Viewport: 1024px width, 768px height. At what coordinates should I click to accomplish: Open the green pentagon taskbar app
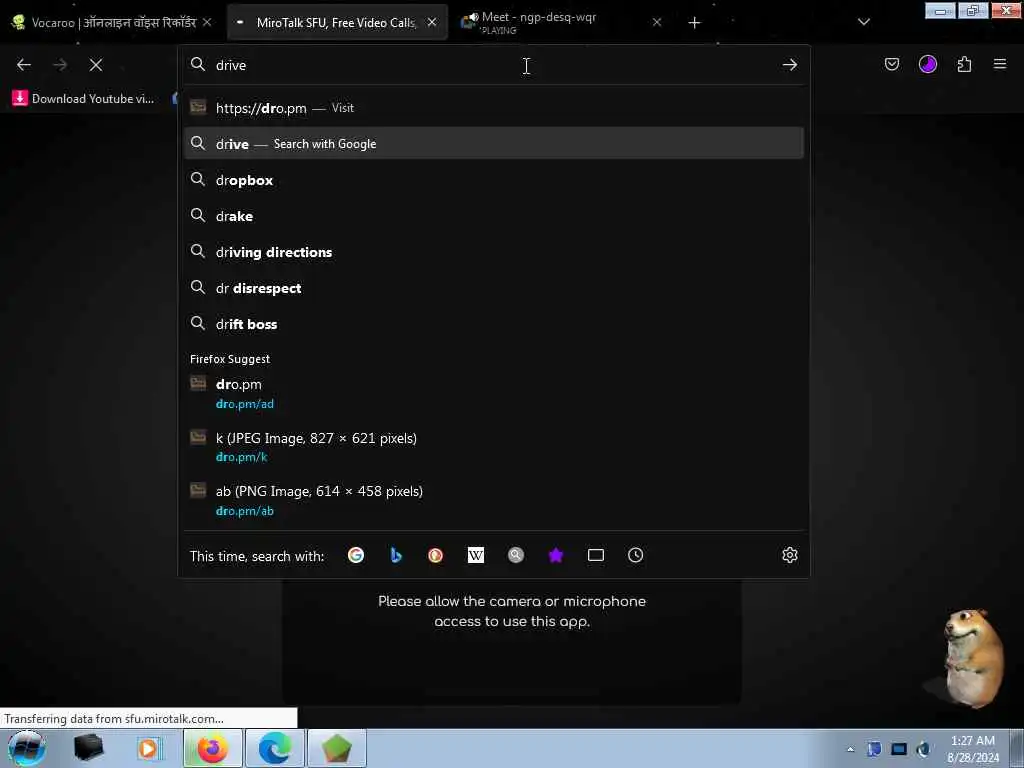point(336,748)
